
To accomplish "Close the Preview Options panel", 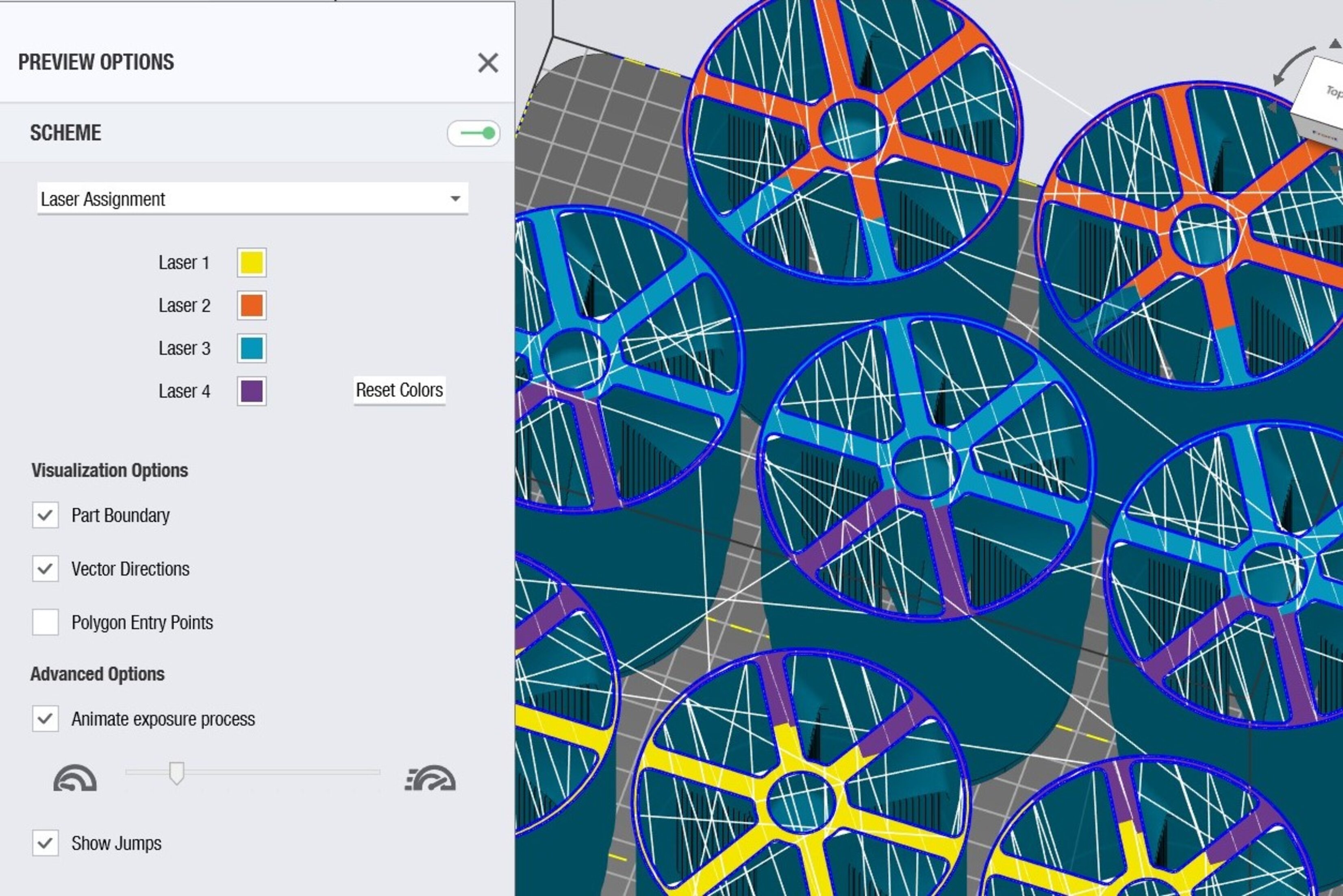I will point(489,63).
